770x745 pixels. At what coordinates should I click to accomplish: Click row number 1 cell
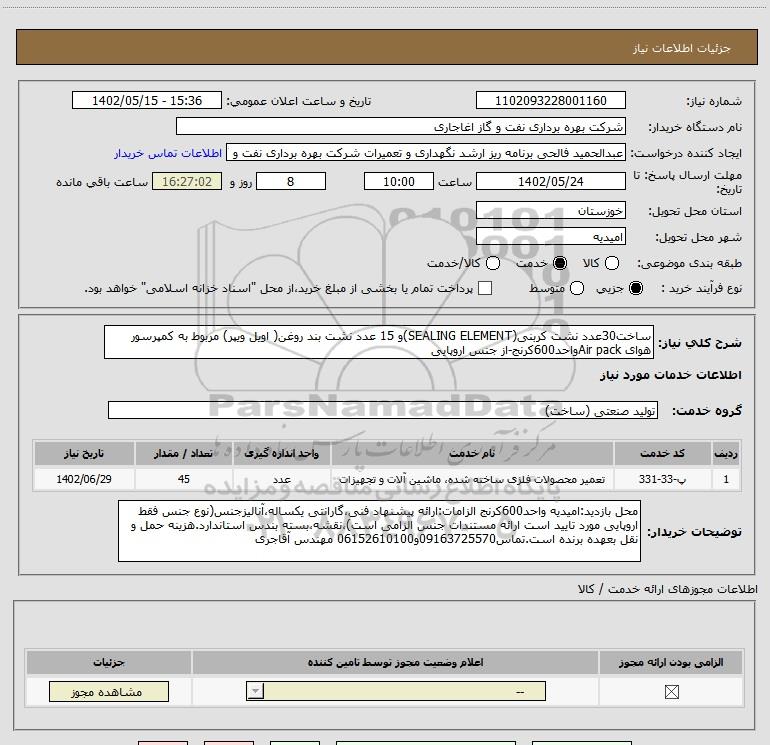(x=726, y=479)
